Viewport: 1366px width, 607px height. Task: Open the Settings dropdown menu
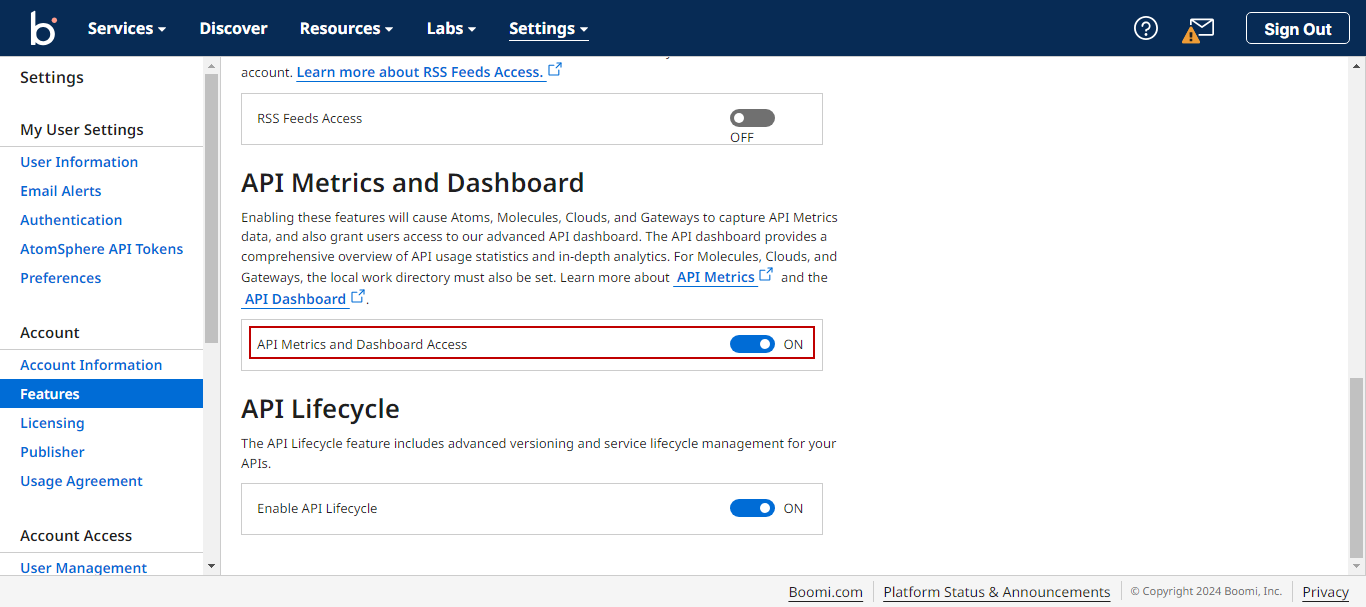549,28
